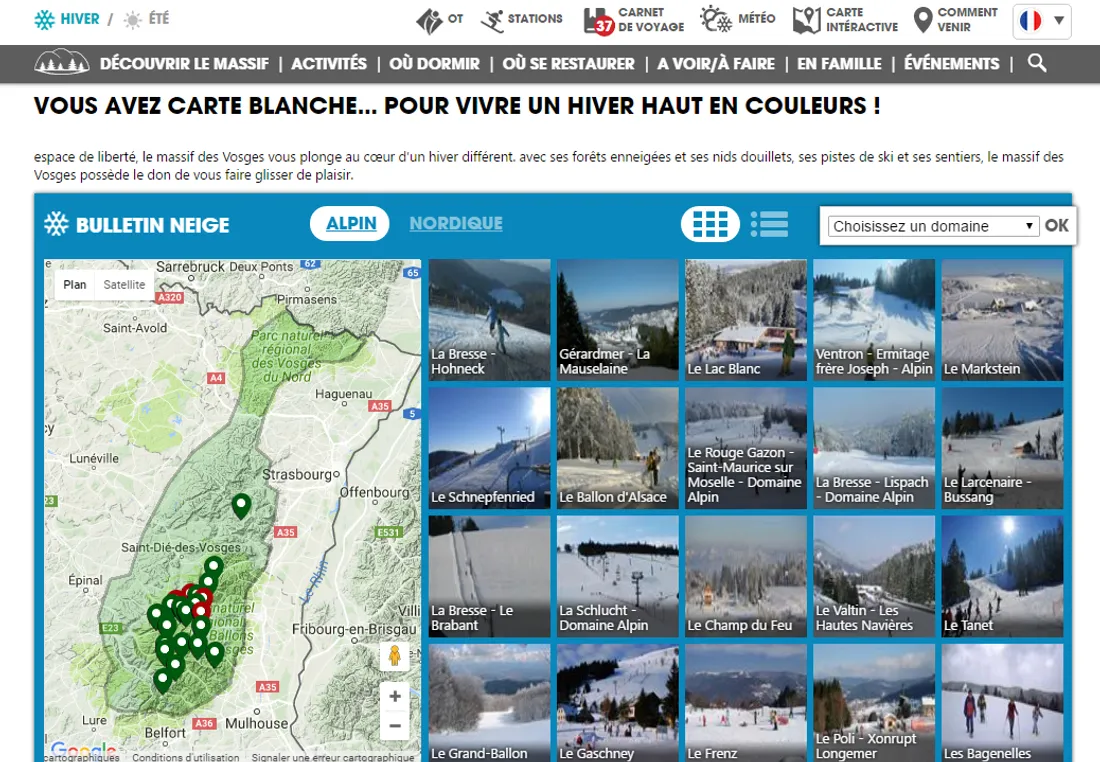The width and height of the screenshot is (1100, 762).
Task: Click the Carte Interactive map icon
Action: [x=806, y=20]
